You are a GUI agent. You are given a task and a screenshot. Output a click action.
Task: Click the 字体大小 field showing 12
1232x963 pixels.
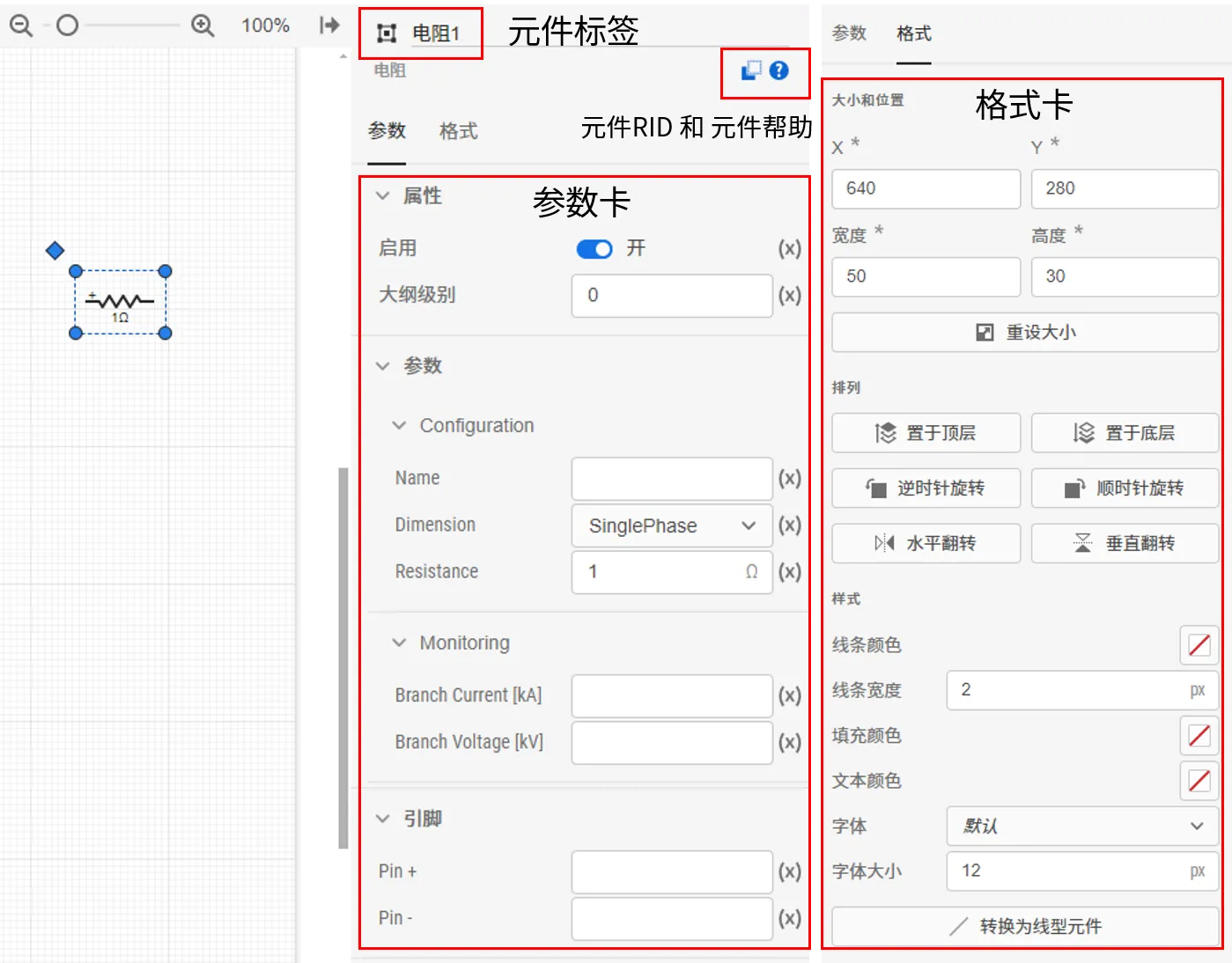click(x=1082, y=871)
